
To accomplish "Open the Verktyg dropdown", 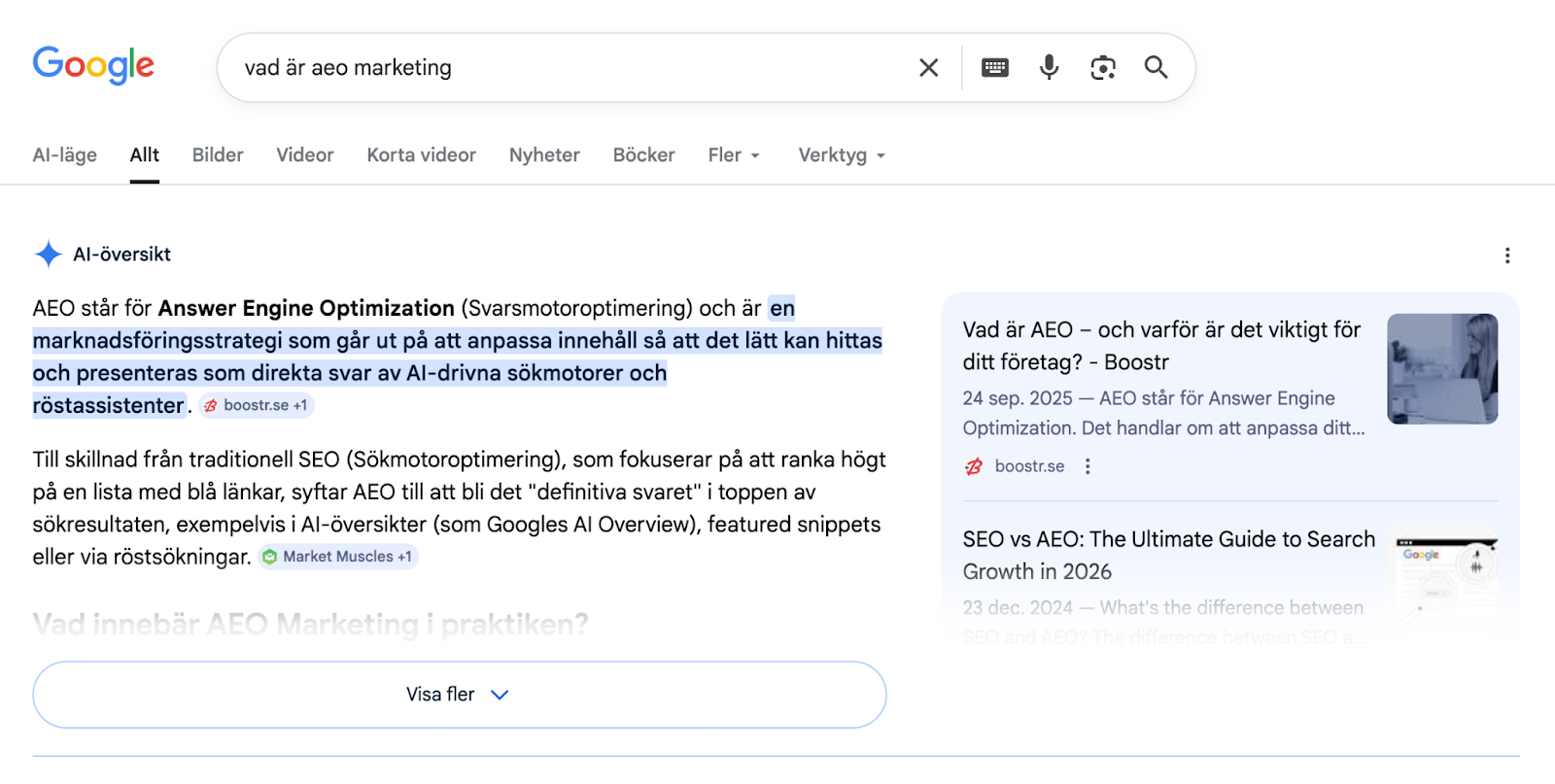I will (842, 155).
